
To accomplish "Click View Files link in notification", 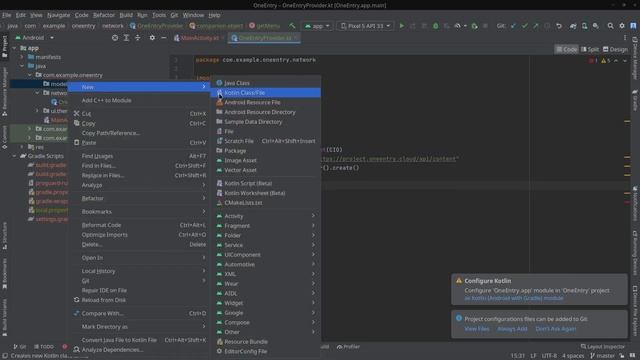I will coord(476,329).
